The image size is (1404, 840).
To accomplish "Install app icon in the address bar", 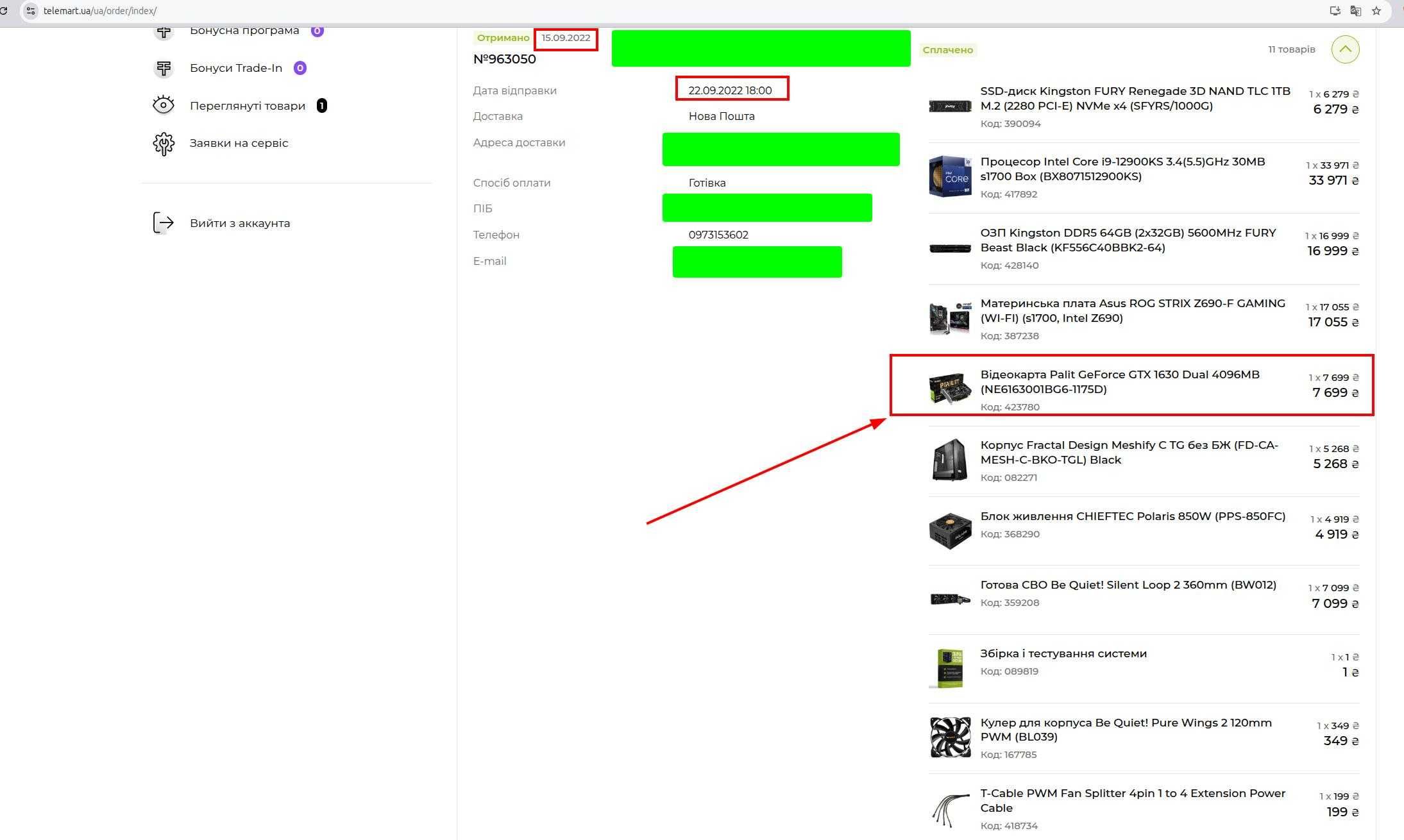I will coord(1335,11).
